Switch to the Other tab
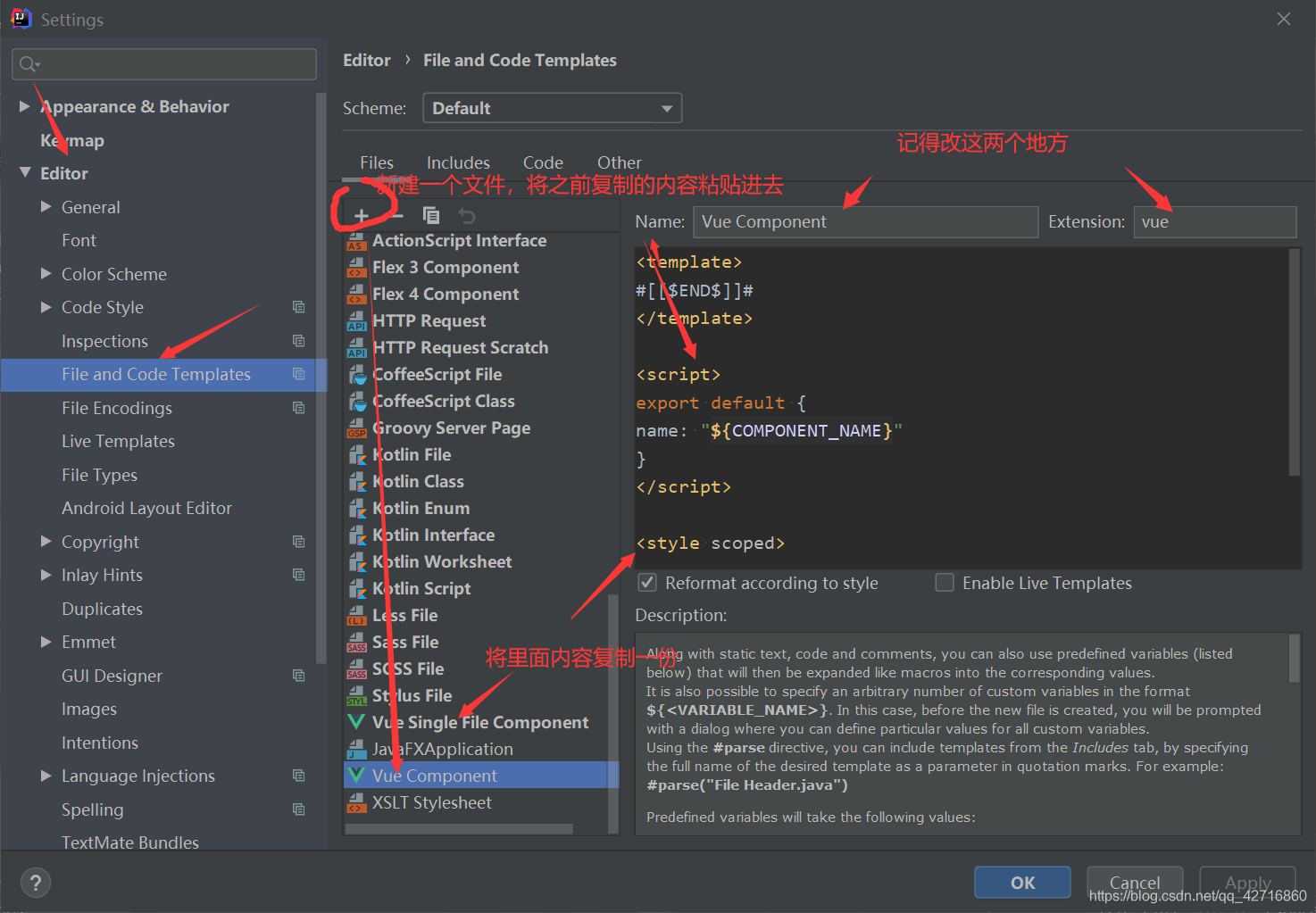This screenshot has width=1316, height=913. (x=620, y=162)
